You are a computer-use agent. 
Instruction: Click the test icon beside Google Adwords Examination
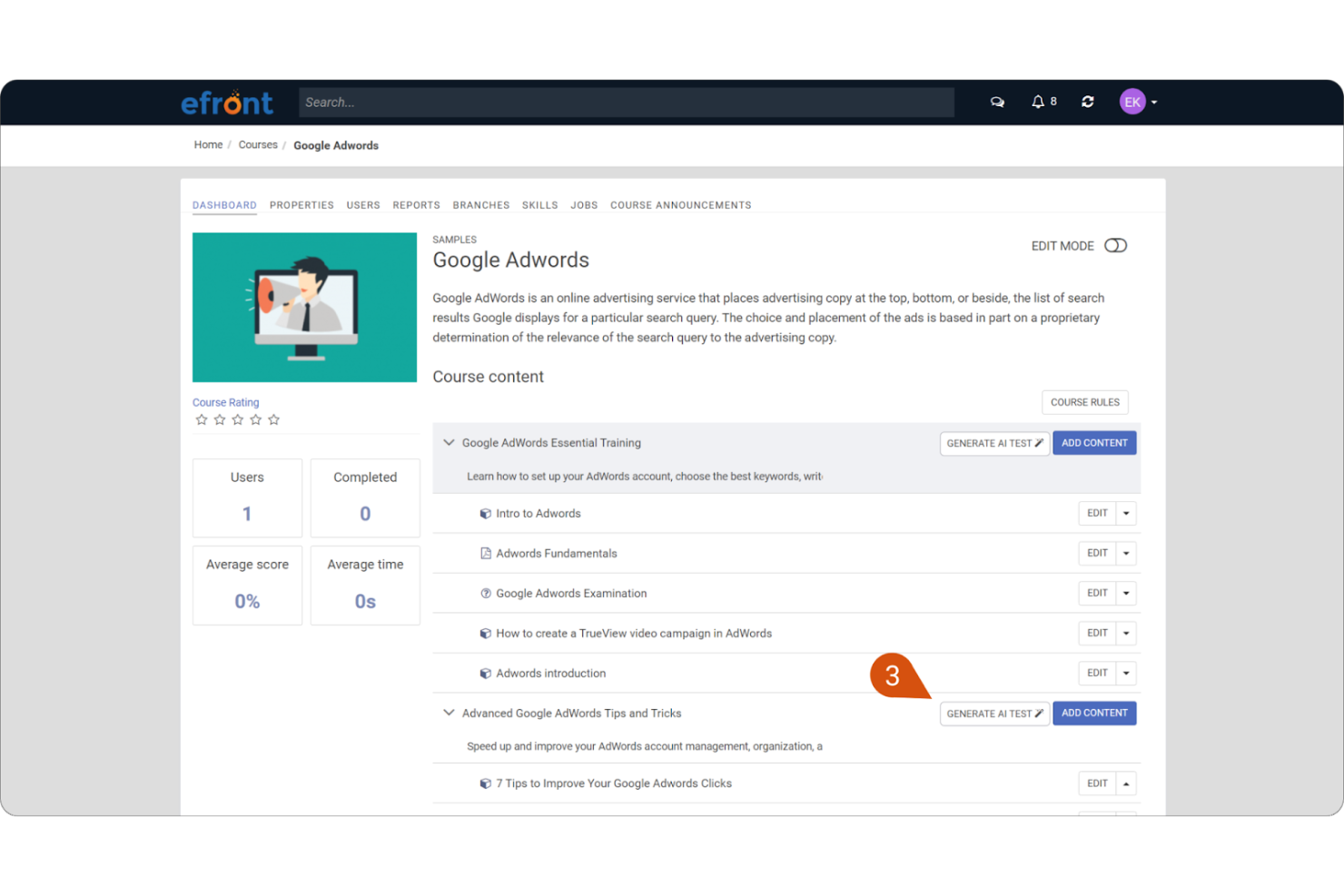[486, 594]
